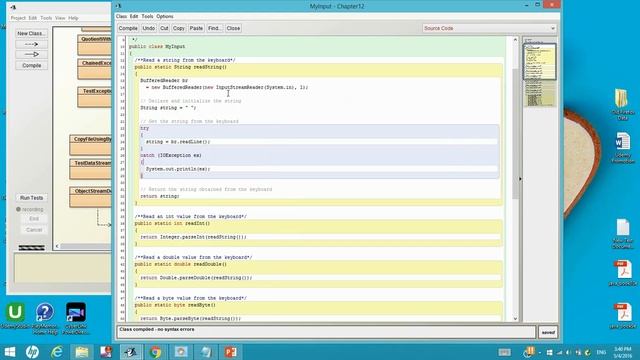Click the minimap collapse arrow handle
The width and height of the screenshot is (640, 360).
coord(520,179)
